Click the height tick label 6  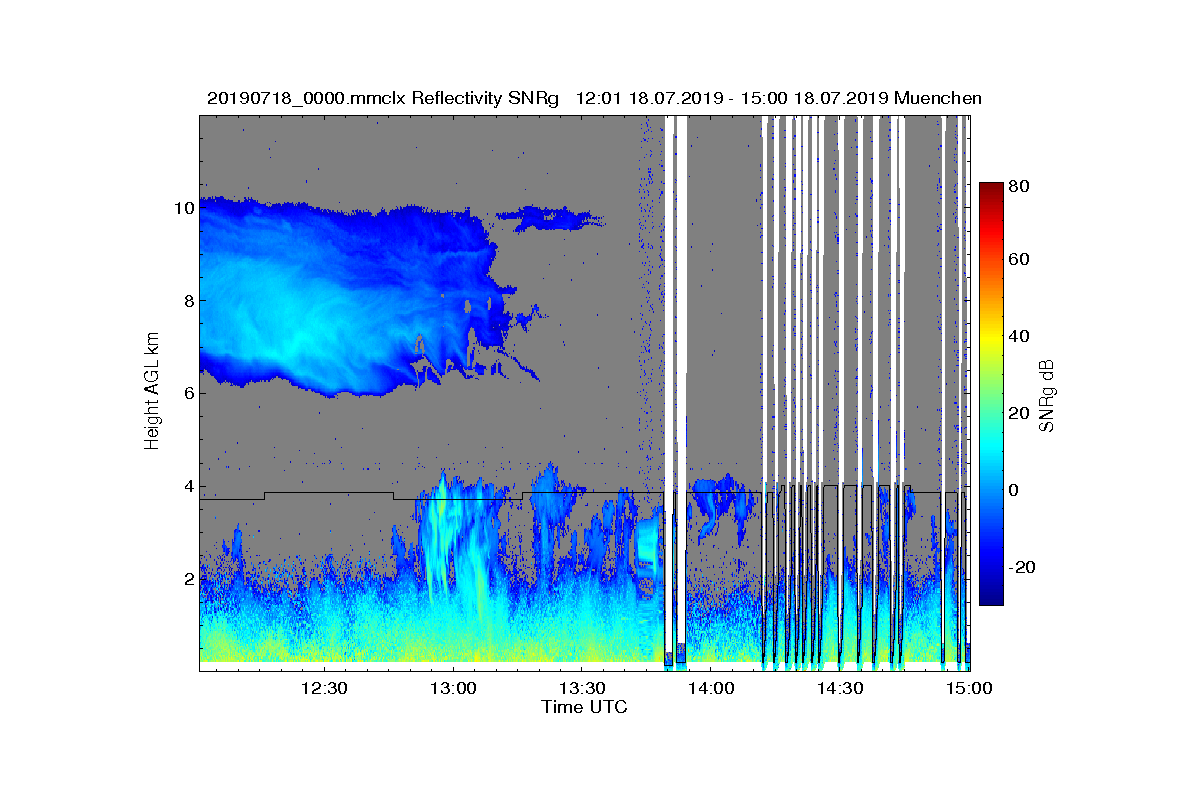187,393
